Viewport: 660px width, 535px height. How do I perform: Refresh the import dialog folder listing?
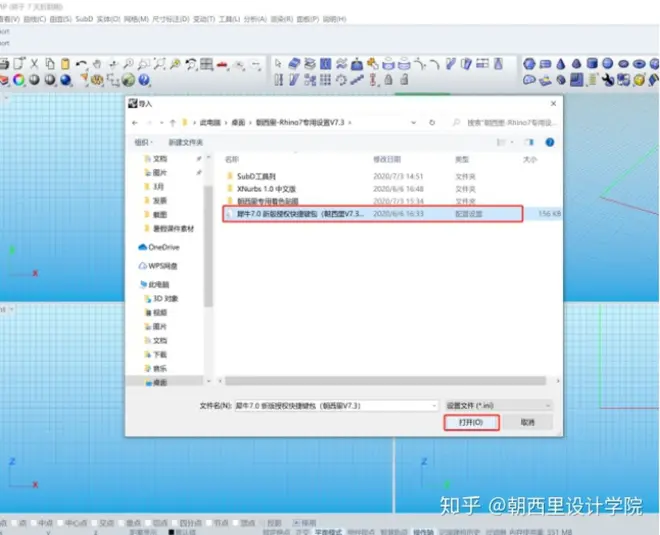click(x=432, y=122)
